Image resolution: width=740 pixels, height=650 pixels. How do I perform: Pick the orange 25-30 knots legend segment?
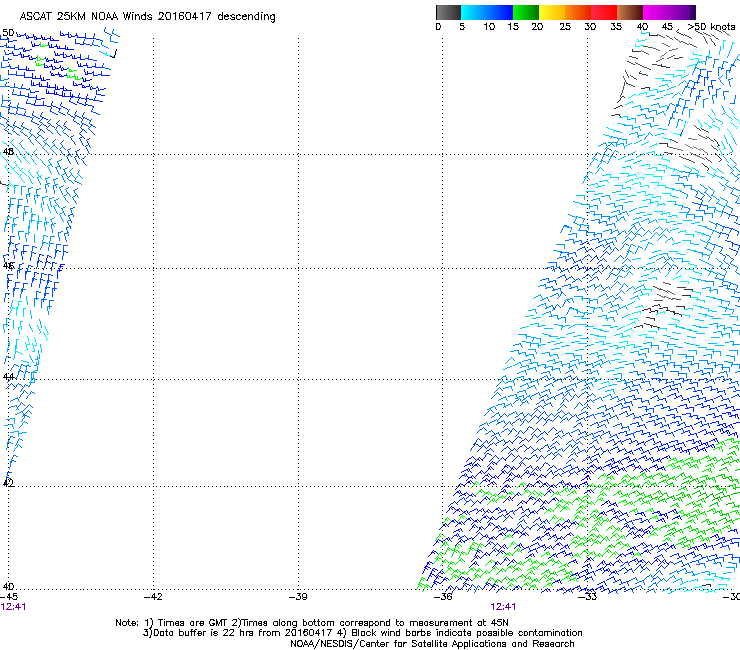578,12
